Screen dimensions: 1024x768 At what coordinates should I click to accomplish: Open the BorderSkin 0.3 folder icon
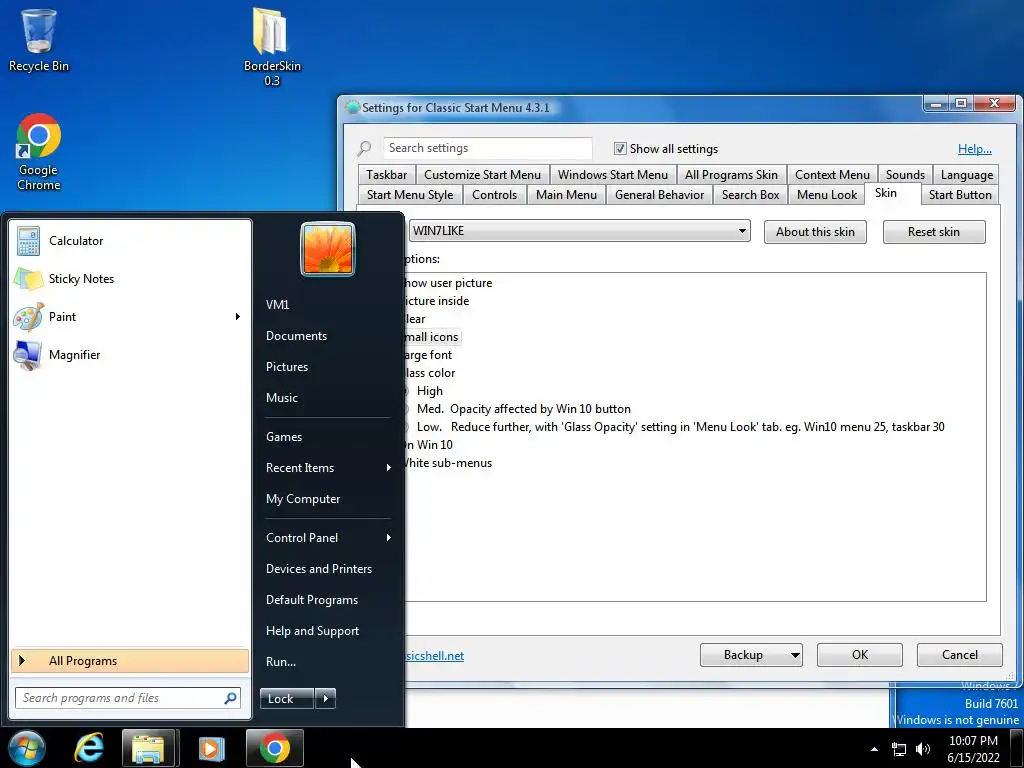pos(272,47)
